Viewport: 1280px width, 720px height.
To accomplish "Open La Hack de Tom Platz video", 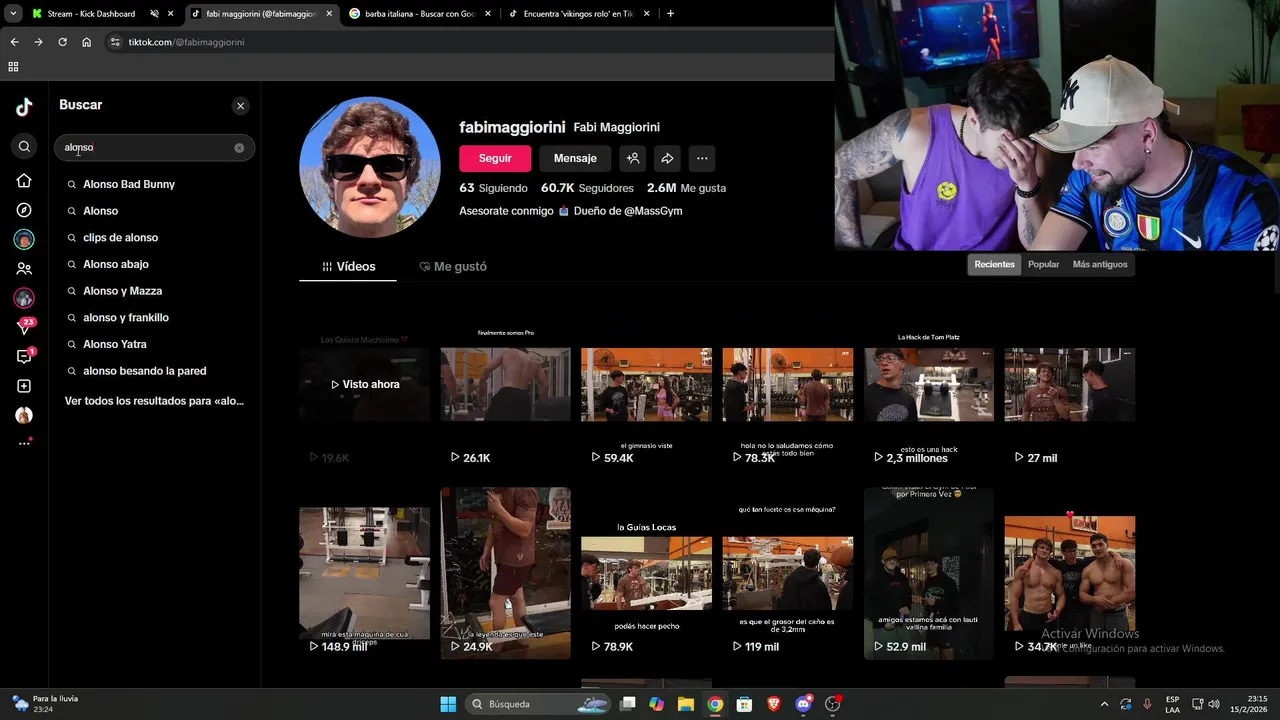I will point(929,384).
